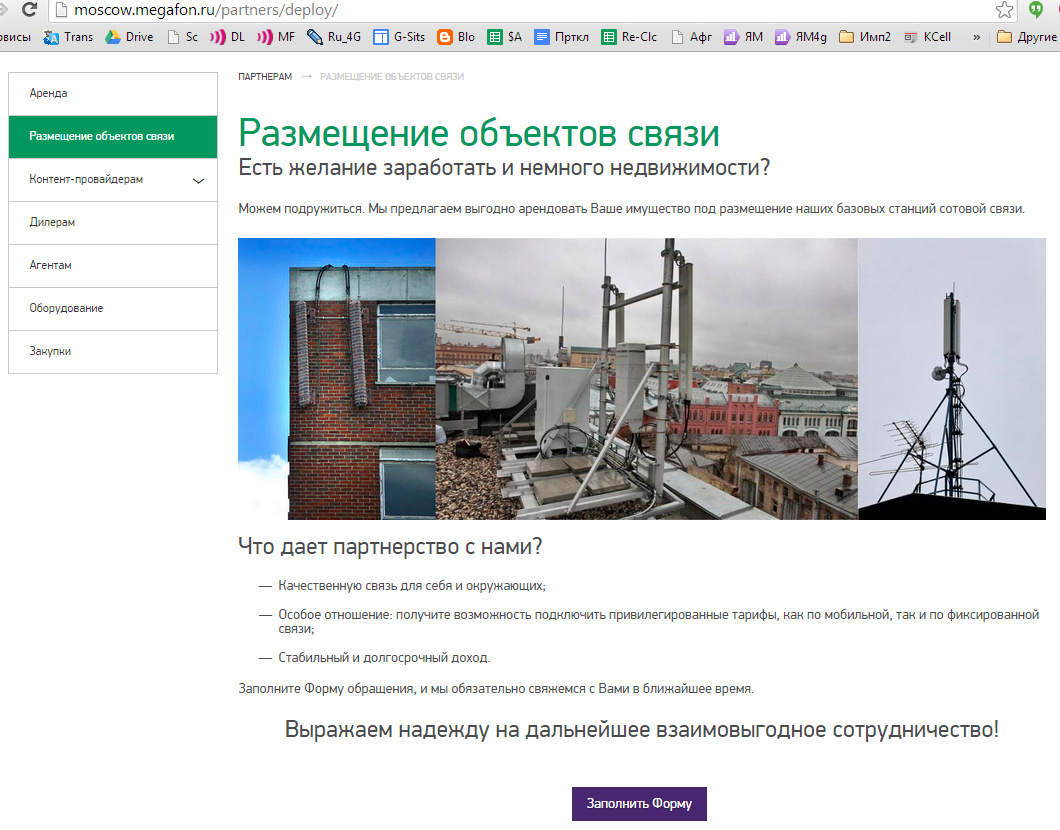
Task: Bookmark this page with the star icon
Action: click(1004, 10)
